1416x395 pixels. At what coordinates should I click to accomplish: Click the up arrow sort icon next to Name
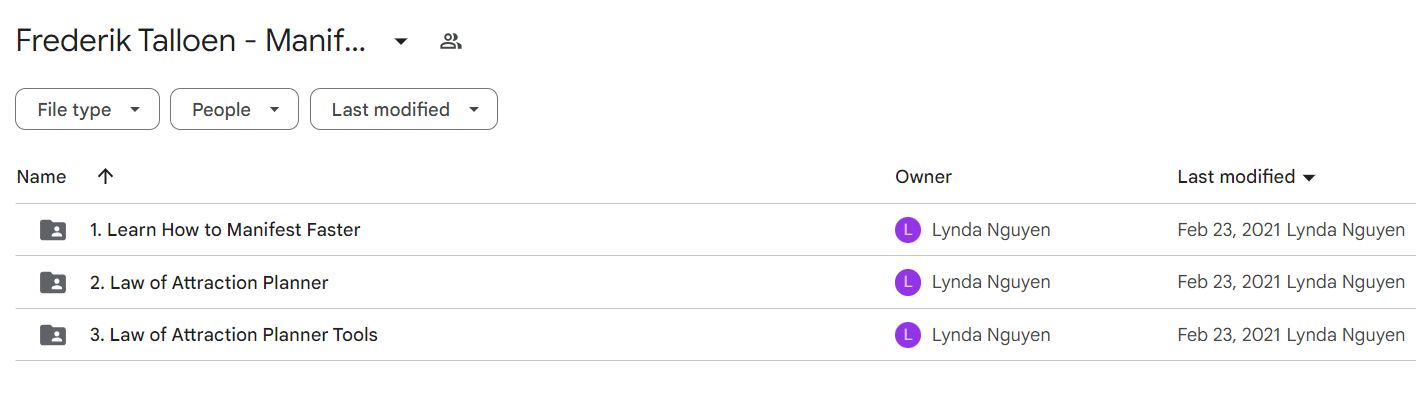(x=105, y=177)
